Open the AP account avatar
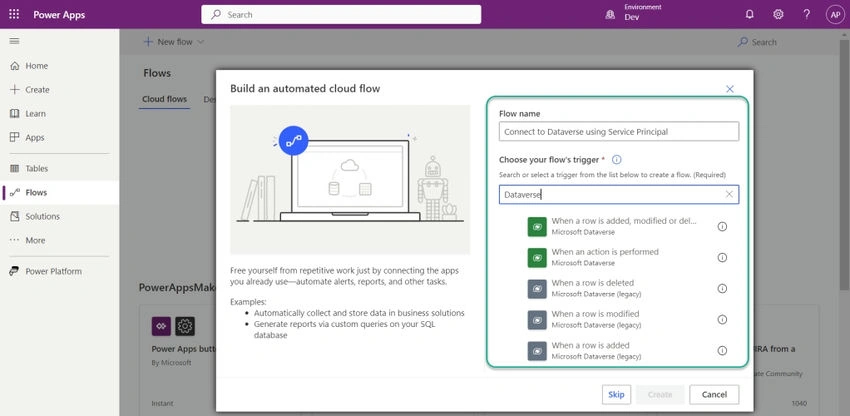Image resolution: width=850 pixels, height=416 pixels. click(835, 15)
